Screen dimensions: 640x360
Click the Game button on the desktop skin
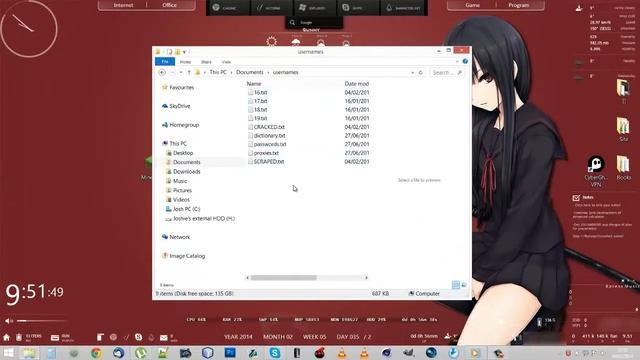coord(472,5)
